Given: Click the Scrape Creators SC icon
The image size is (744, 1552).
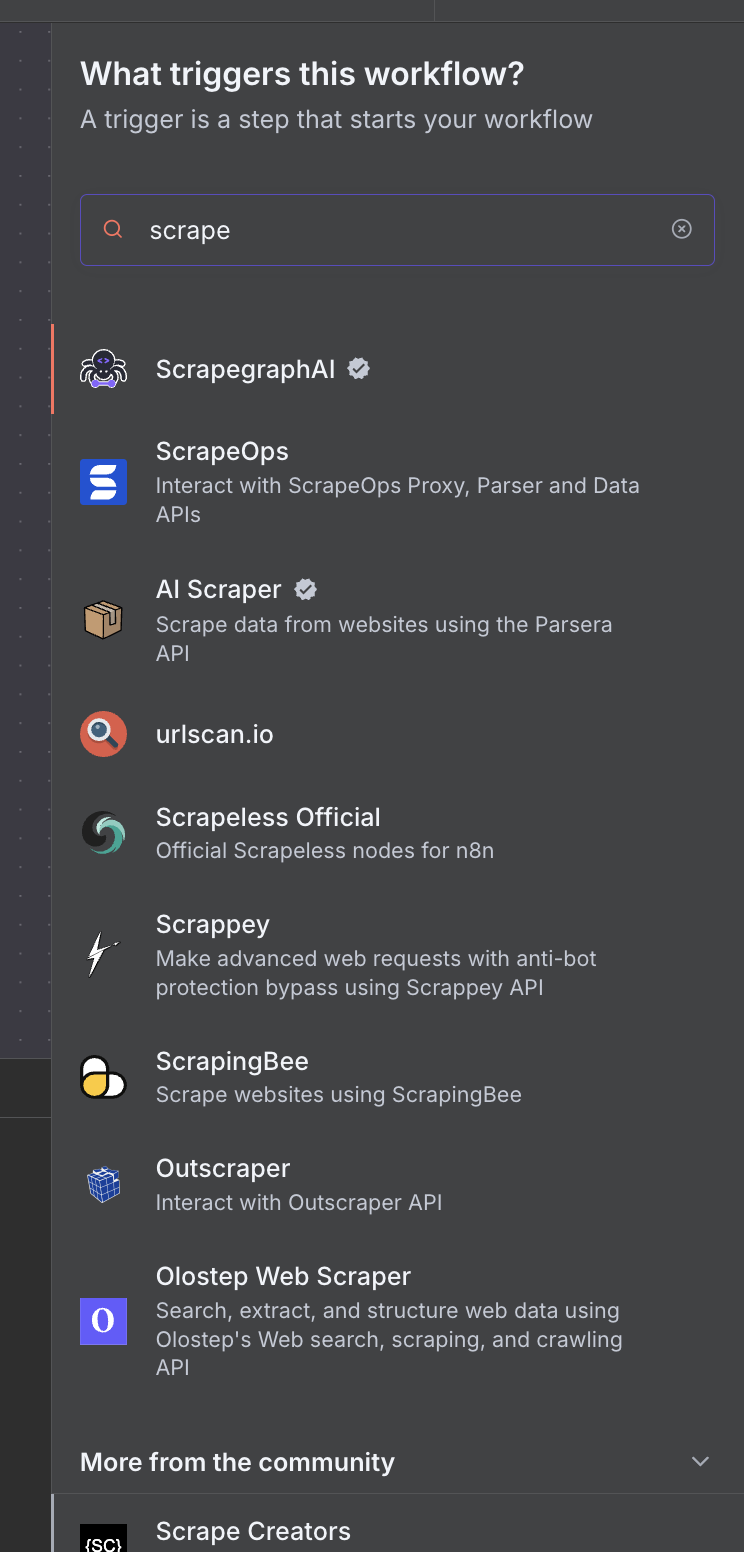Looking at the screenshot, I should pyautogui.click(x=103, y=1540).
